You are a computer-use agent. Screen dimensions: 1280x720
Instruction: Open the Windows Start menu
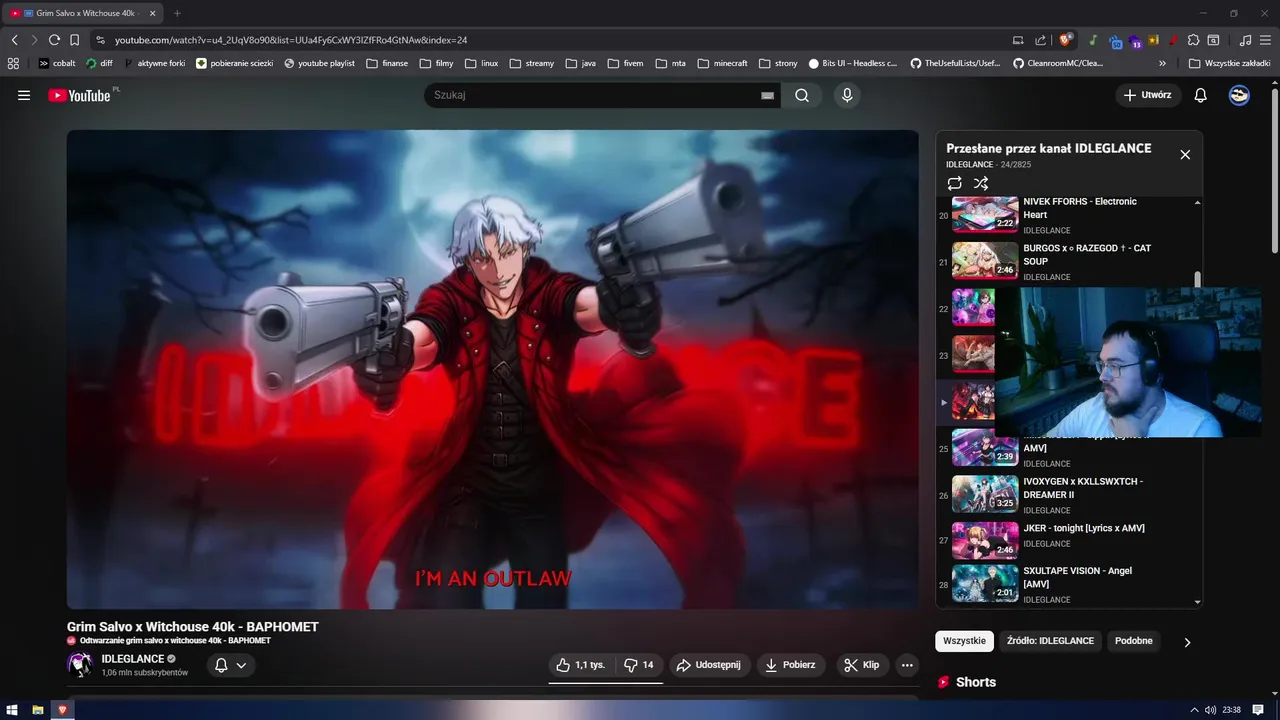12,710
